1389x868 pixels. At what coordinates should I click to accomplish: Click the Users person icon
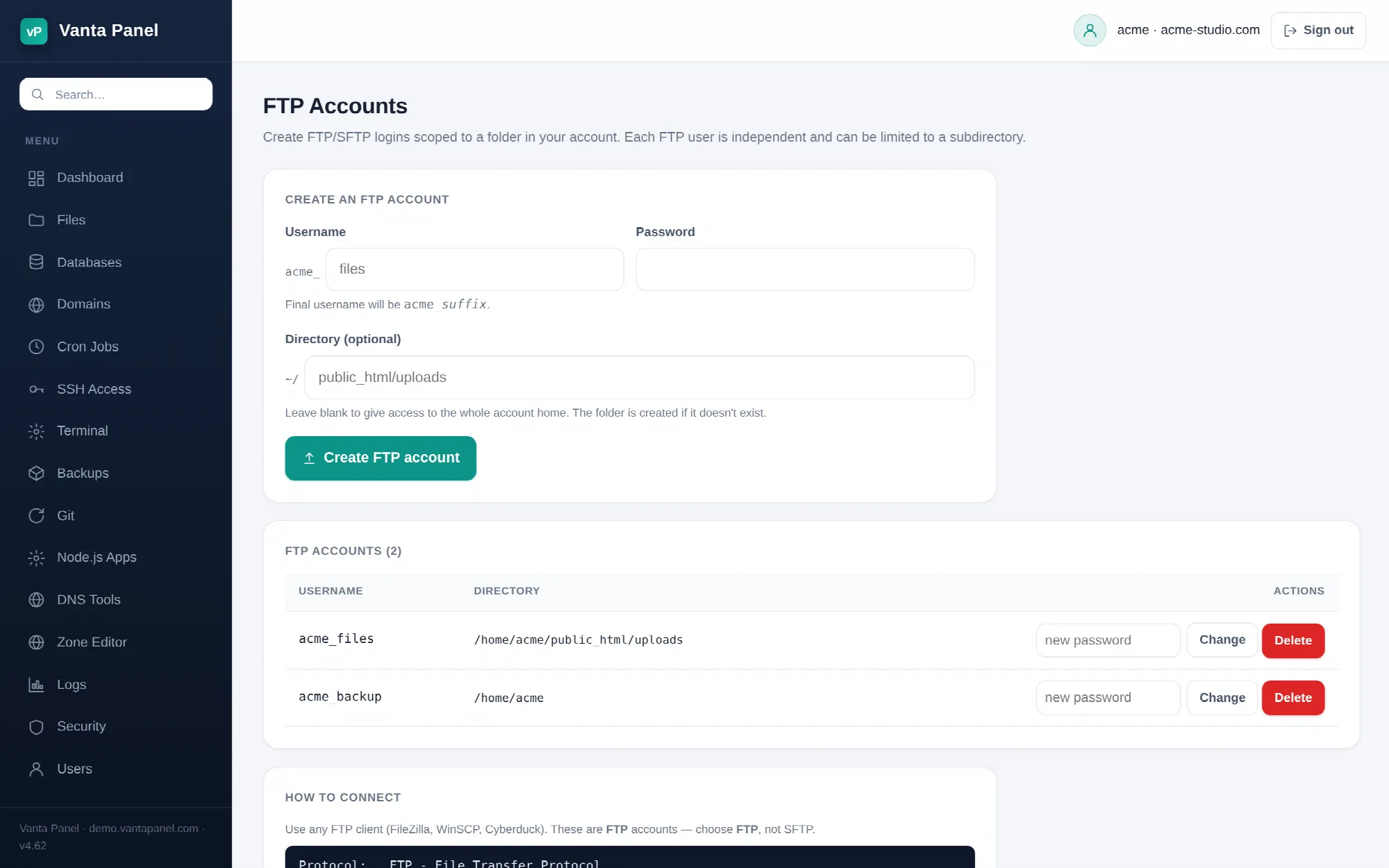tap(36, 769)
